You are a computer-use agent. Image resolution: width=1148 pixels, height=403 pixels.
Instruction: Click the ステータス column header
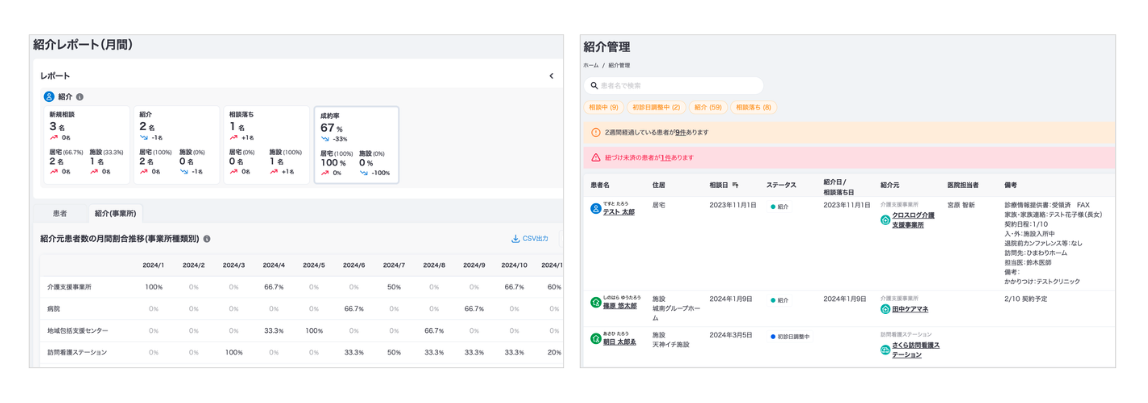[781, 185]
